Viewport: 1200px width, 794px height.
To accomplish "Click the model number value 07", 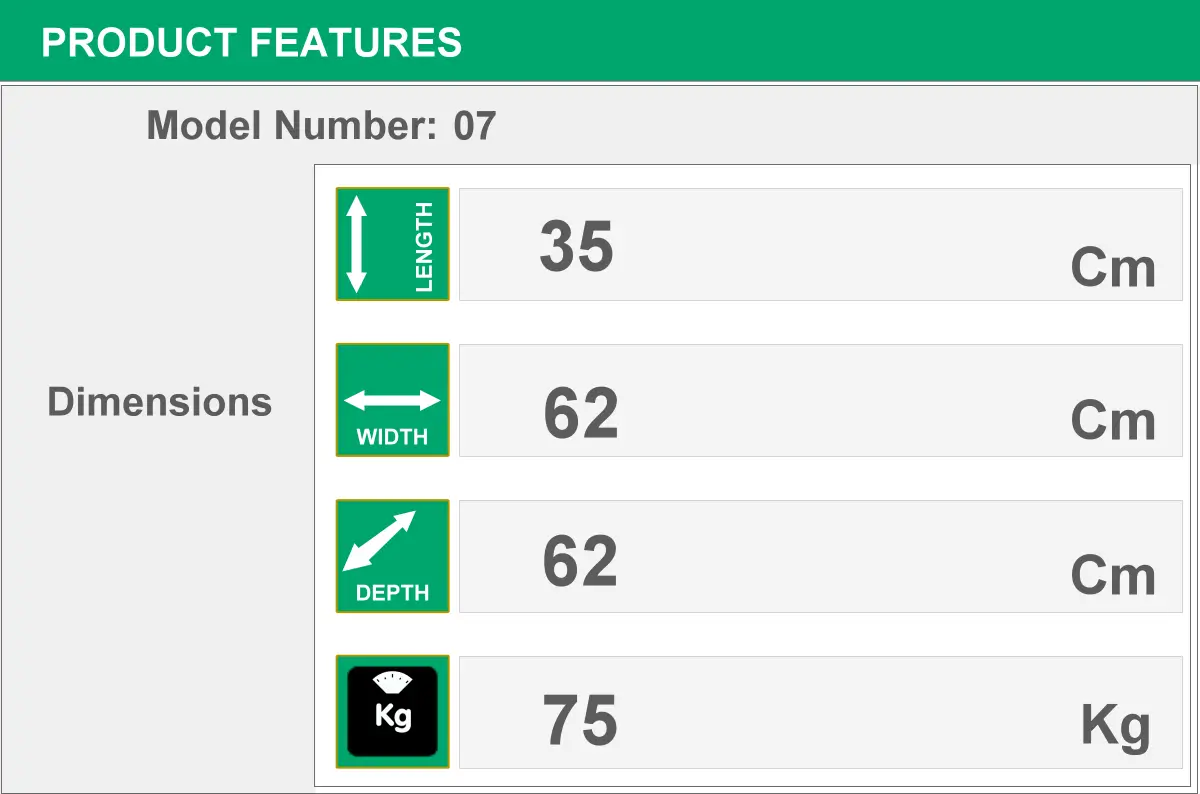I will [x=475, y=126].
